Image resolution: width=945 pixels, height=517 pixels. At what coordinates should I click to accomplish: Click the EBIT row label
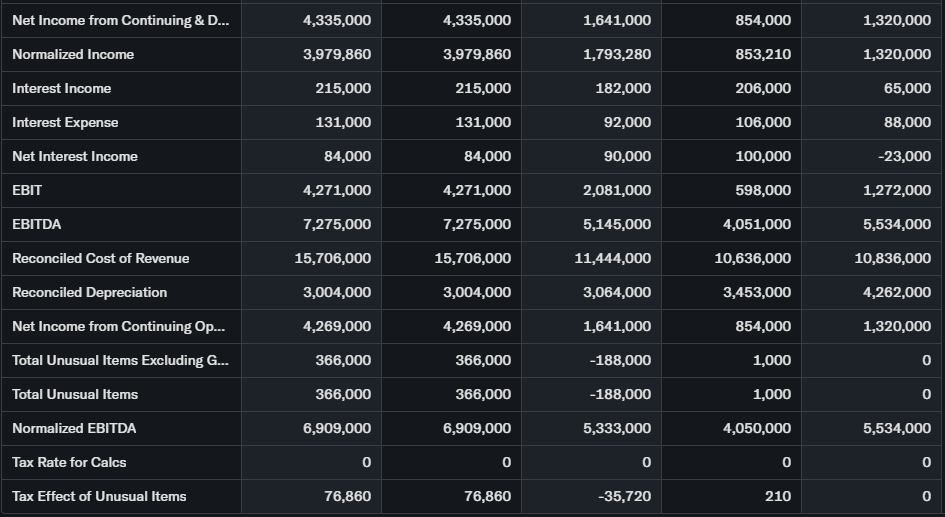pyautogui.click(x=27, y=190)
